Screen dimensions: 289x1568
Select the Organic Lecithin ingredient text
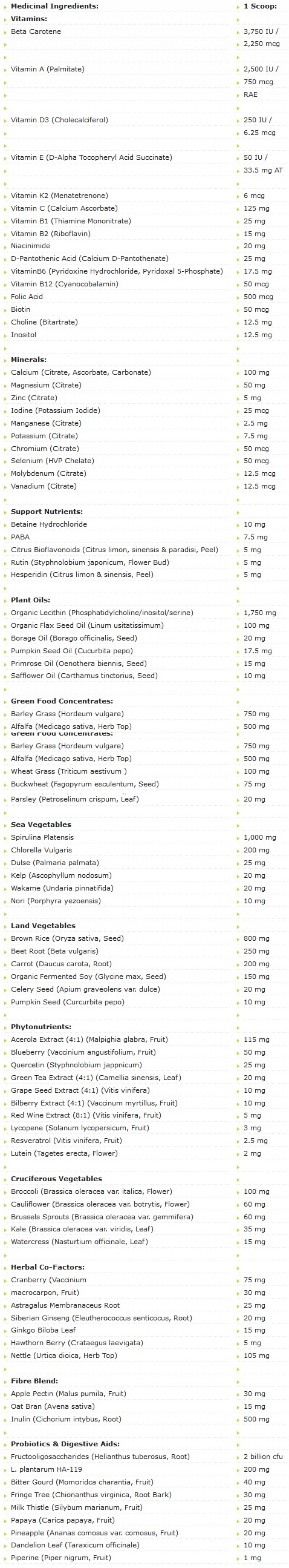(x=102, y=613)
